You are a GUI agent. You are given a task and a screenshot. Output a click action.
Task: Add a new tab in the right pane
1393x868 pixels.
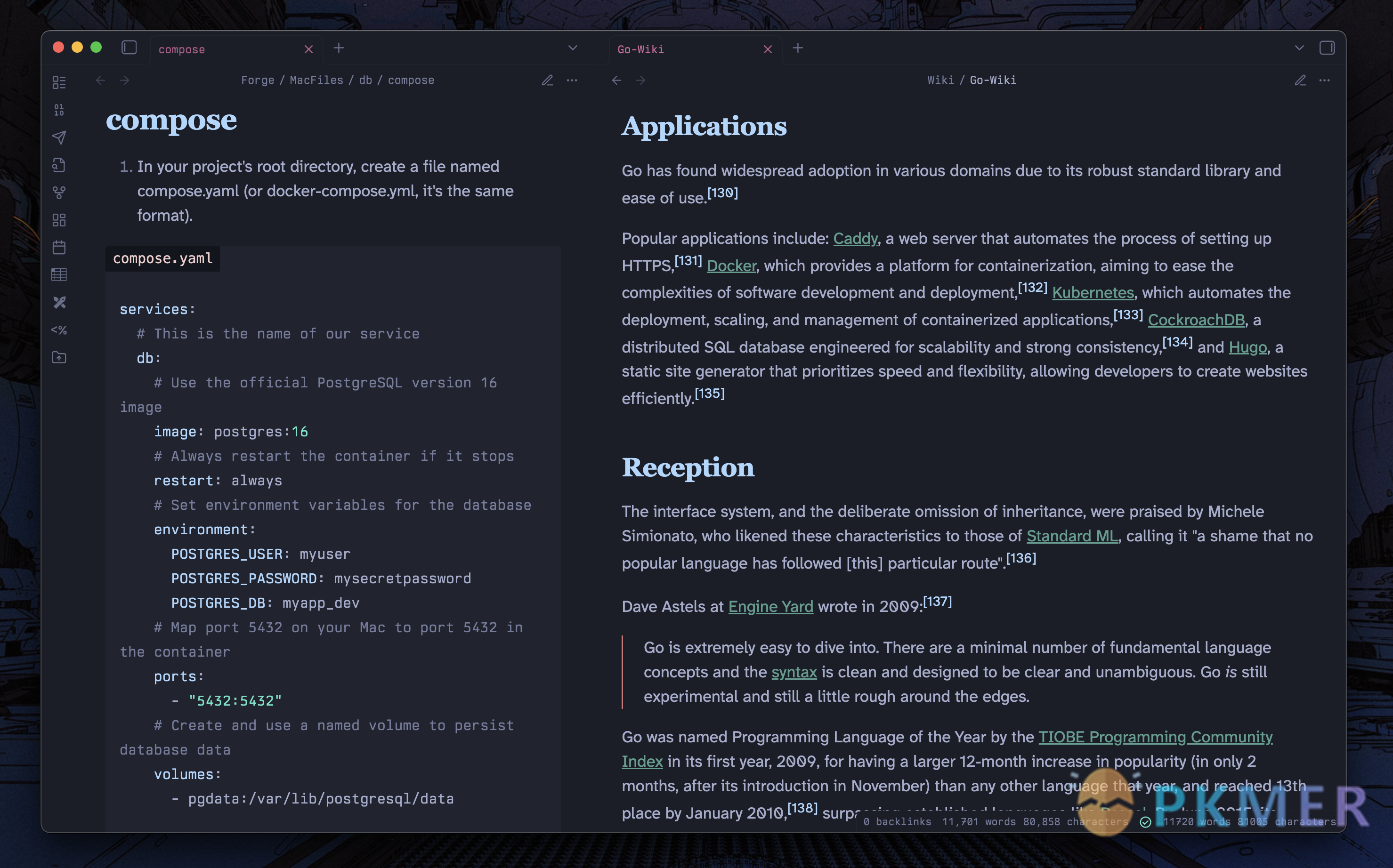pyautogui.click(x=798, y=48)
